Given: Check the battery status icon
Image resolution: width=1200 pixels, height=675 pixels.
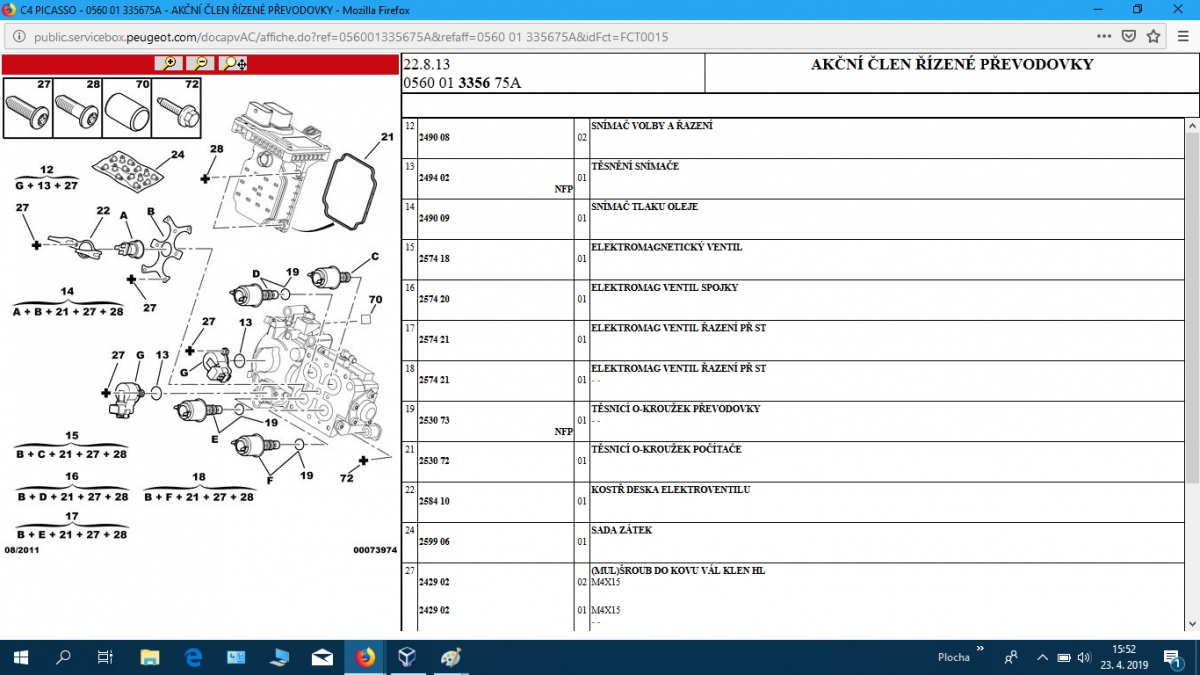Looking at the screenshot, I should coord(1063,657).
